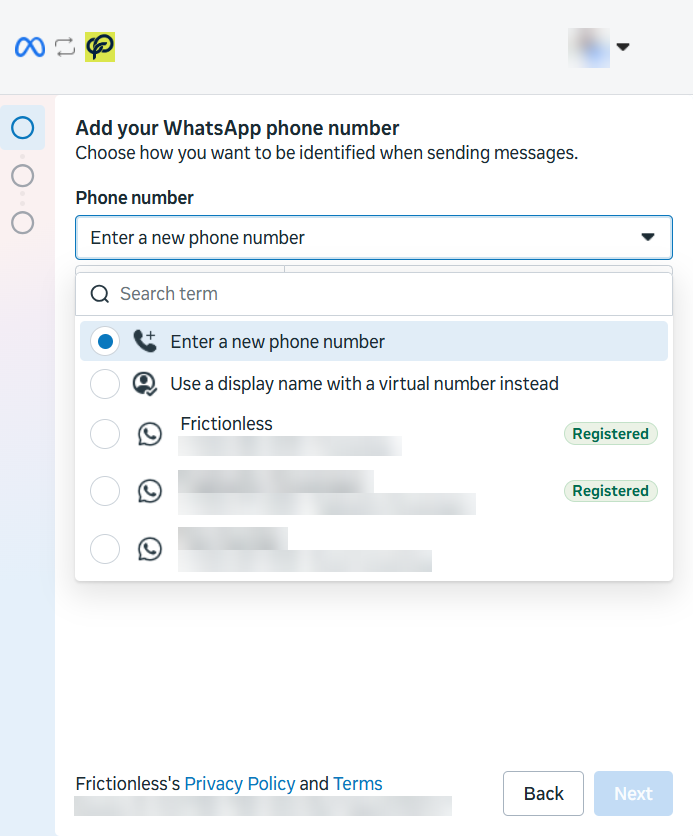This screenshot has width=693, height=836.
Task: Click WhatsApp icon of last unregistered number
Action: pos(150,549)
